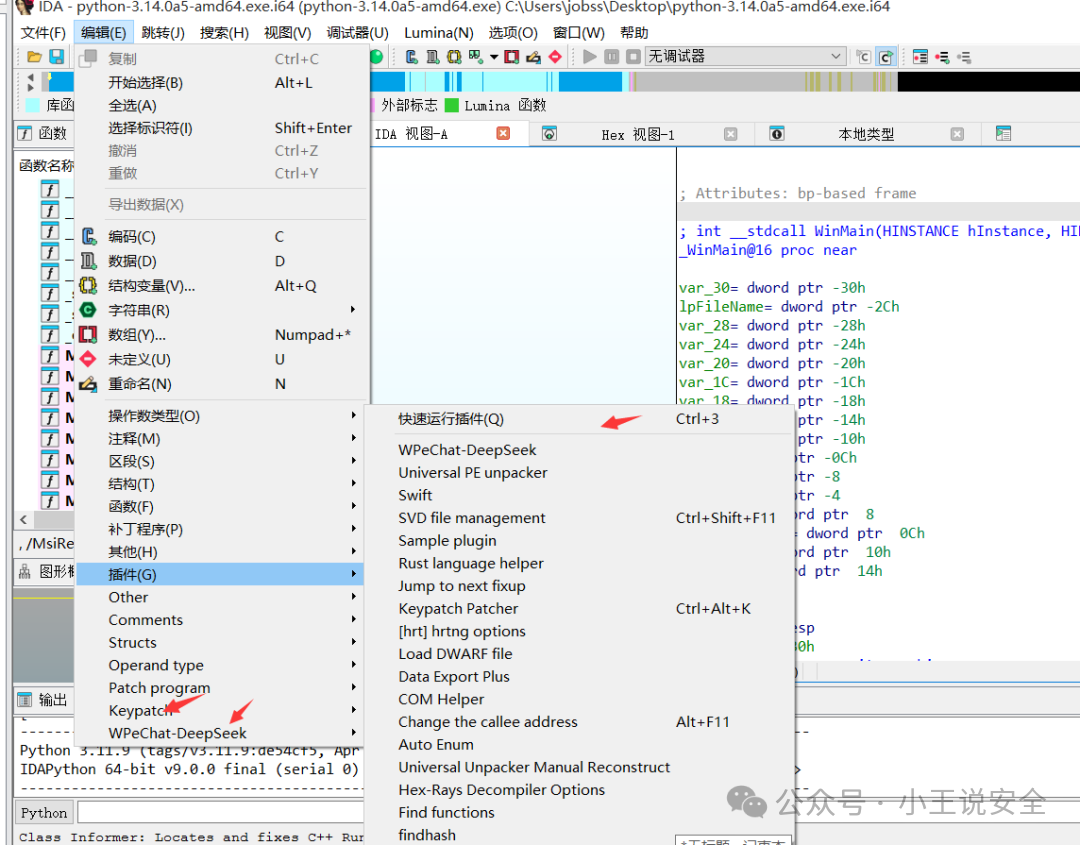Click the highlighted C refresh toolbar icon
1080x845 pixels.
pyautogui.click(x=886, y=56)
